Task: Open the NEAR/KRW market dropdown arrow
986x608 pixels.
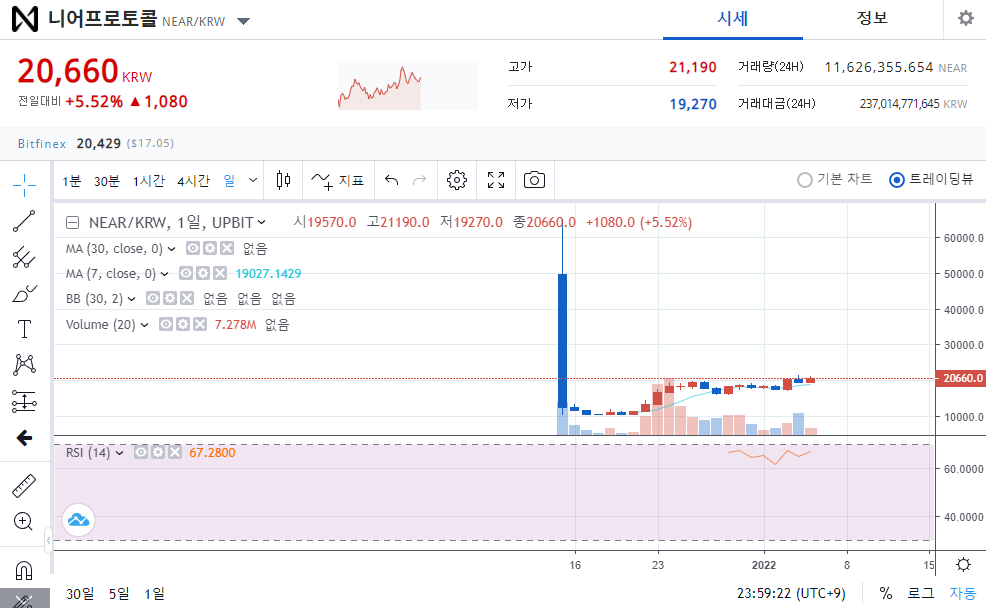Action: click(243, 21)
